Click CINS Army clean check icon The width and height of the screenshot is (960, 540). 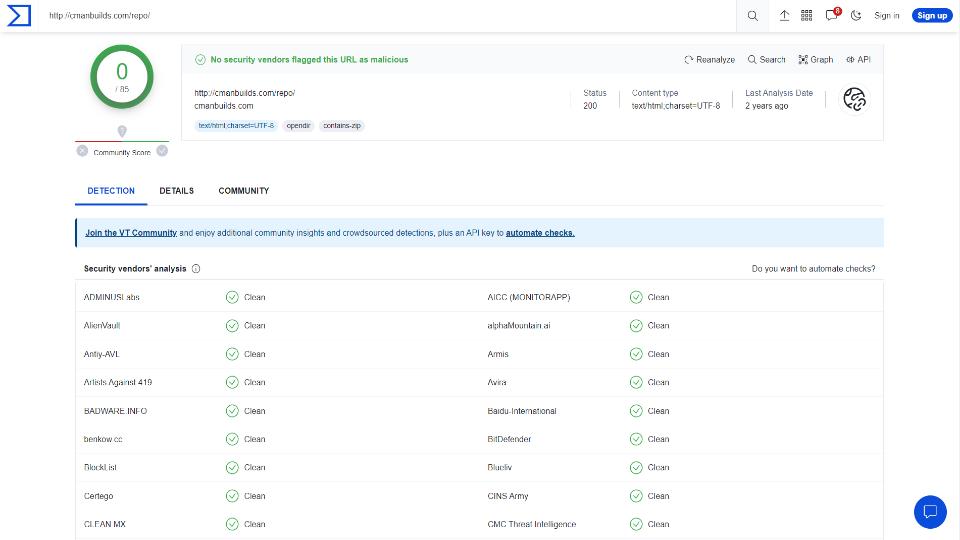click(636, 496)
